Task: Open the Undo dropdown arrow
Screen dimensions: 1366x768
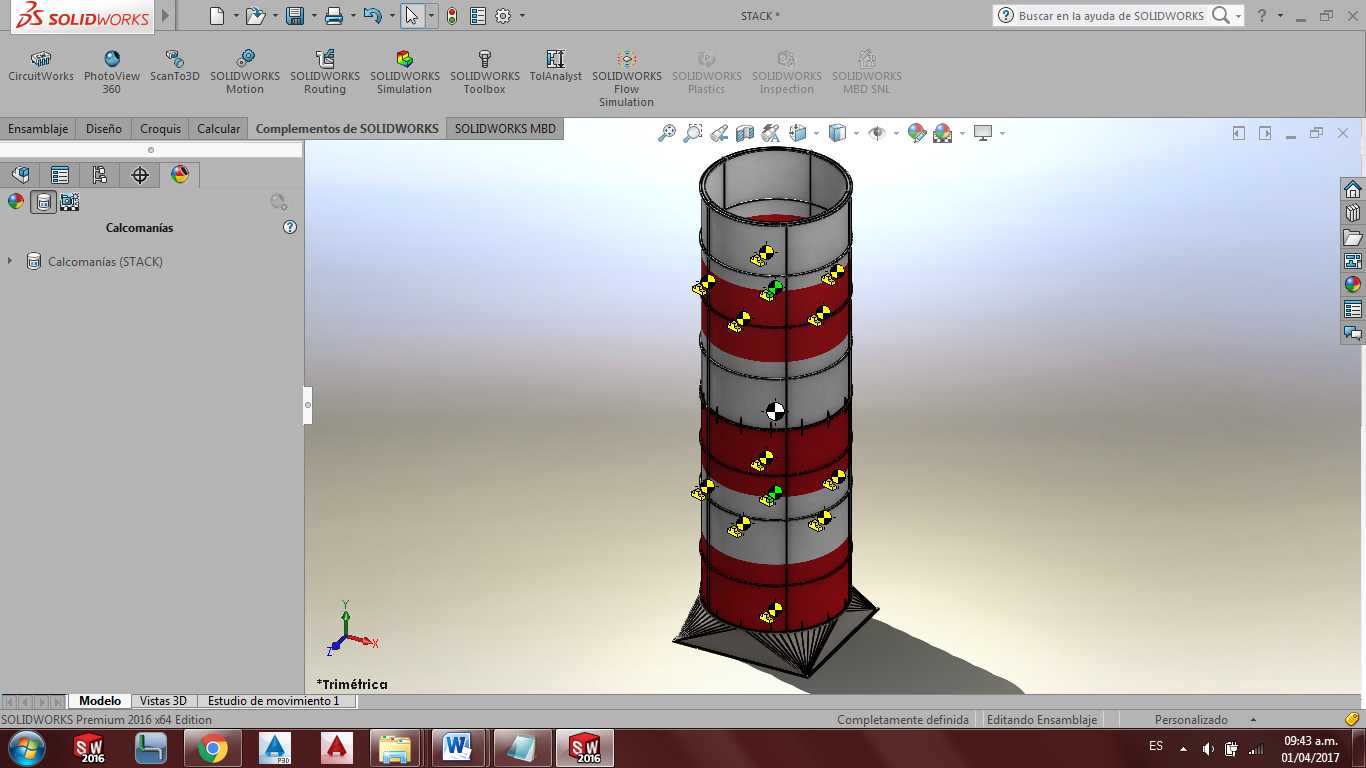Action: coord(391,16)
